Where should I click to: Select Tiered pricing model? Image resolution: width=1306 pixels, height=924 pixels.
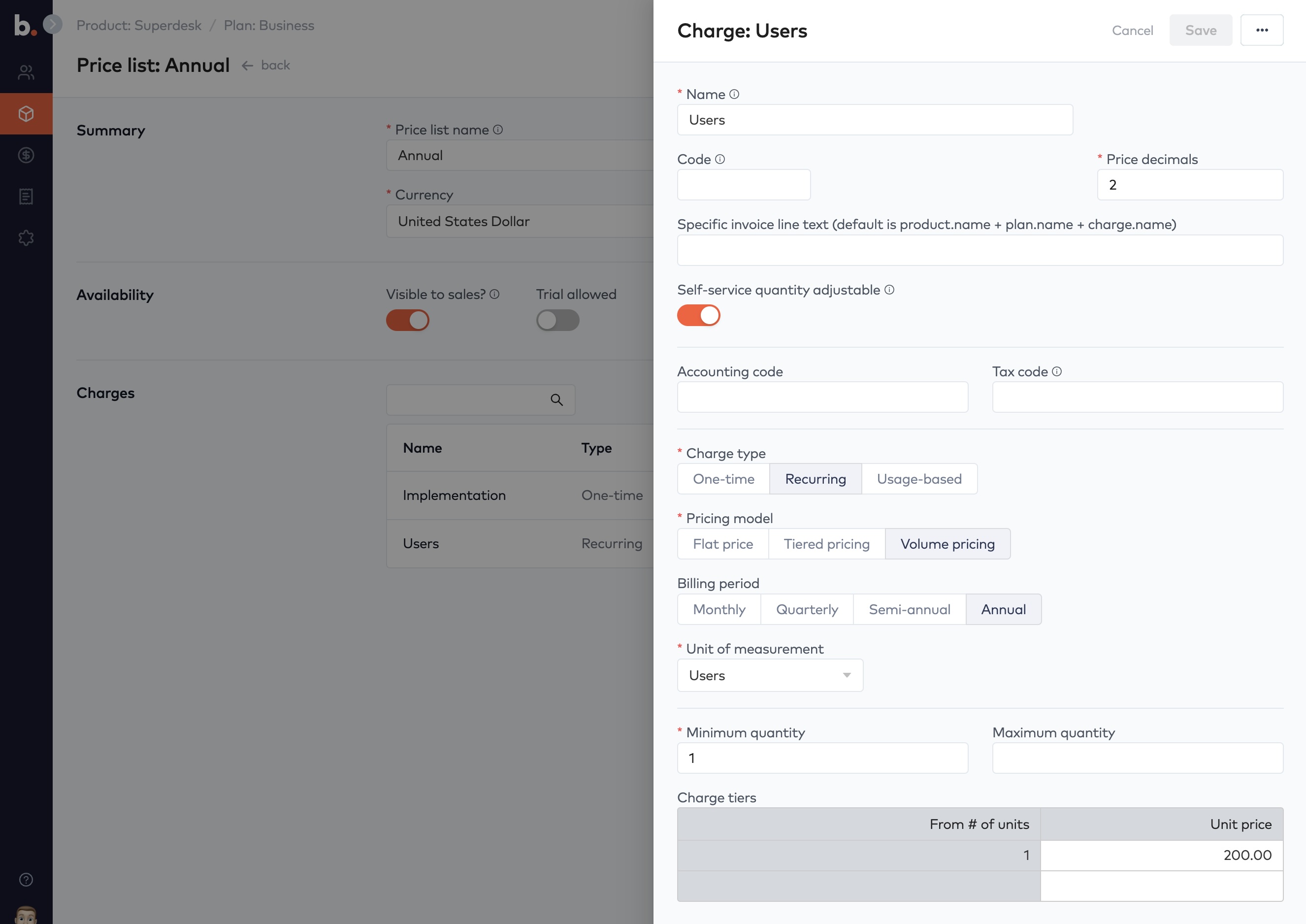click(x=826, y=544)
